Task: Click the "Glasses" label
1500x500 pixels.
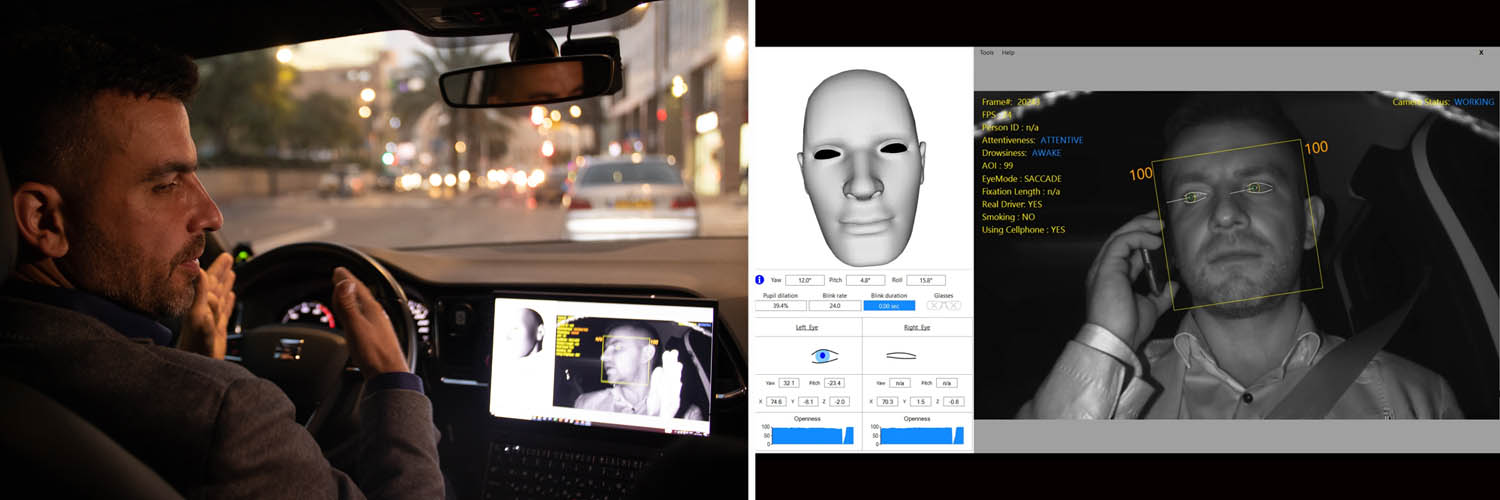Action: tap(943, 296)
